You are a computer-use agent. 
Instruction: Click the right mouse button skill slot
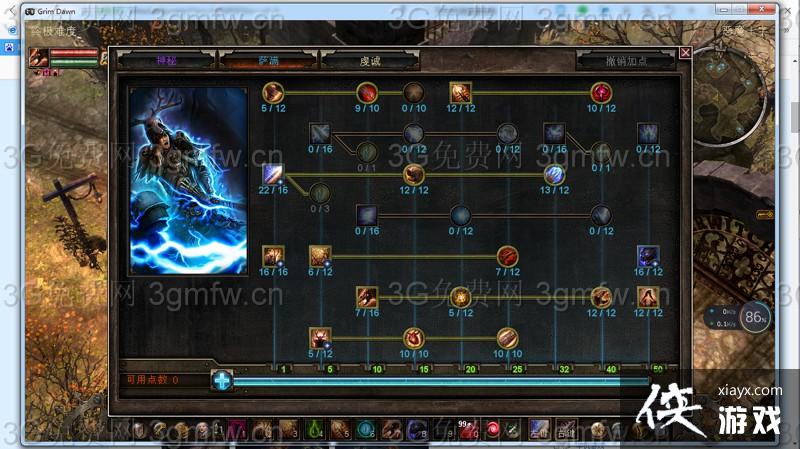coord(565,430)
